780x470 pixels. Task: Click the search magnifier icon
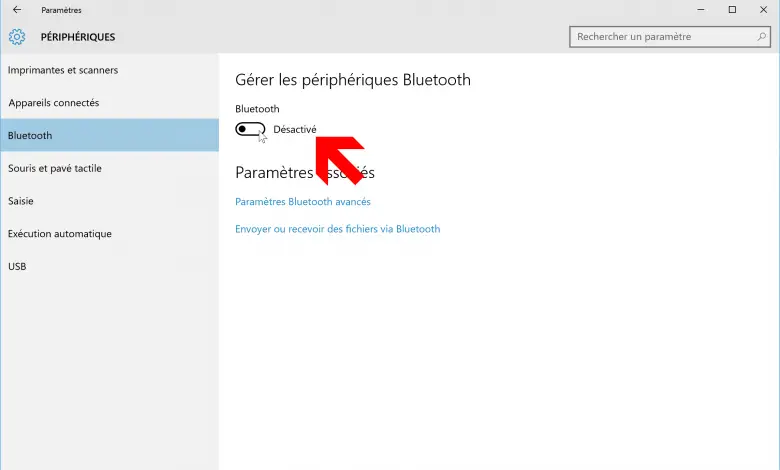point(761,37)
